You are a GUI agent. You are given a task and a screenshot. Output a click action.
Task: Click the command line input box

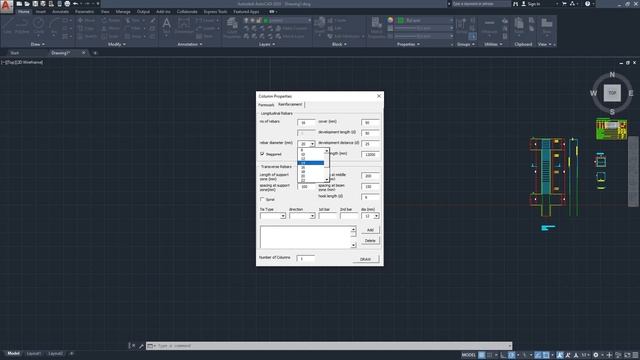coord(329,346)
